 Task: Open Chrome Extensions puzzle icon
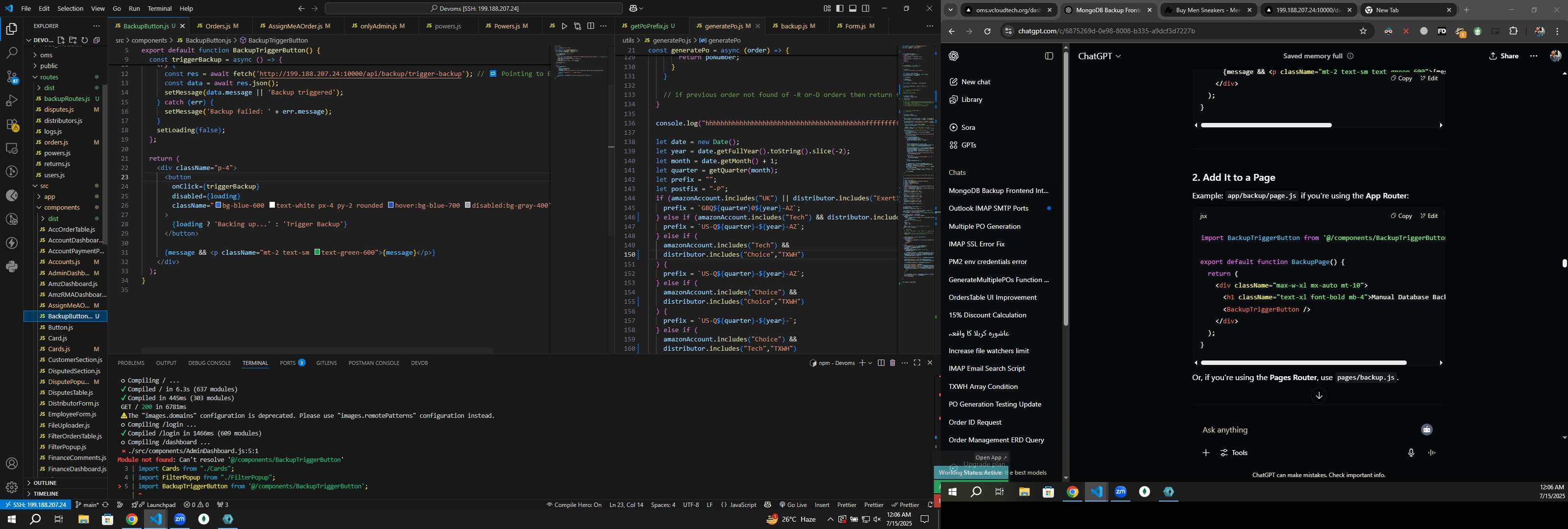pyautogui.click(x=1514, y=31)
